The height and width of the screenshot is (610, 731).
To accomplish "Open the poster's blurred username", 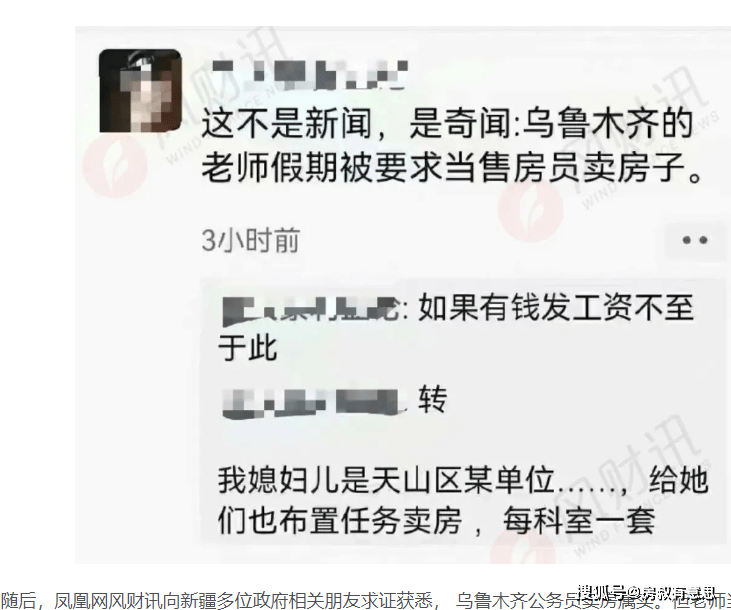I will tap(310, 74).
